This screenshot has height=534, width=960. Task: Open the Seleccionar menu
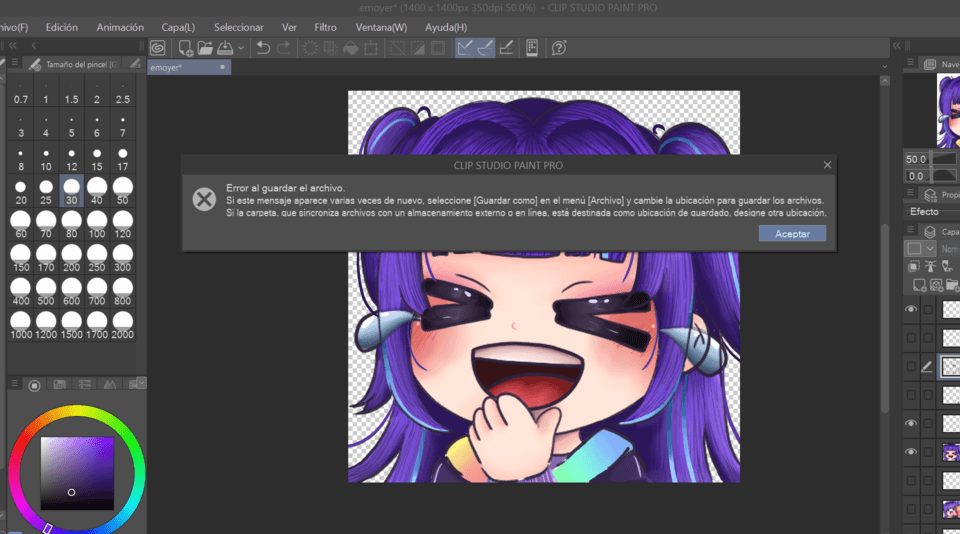tap(239, 28)
